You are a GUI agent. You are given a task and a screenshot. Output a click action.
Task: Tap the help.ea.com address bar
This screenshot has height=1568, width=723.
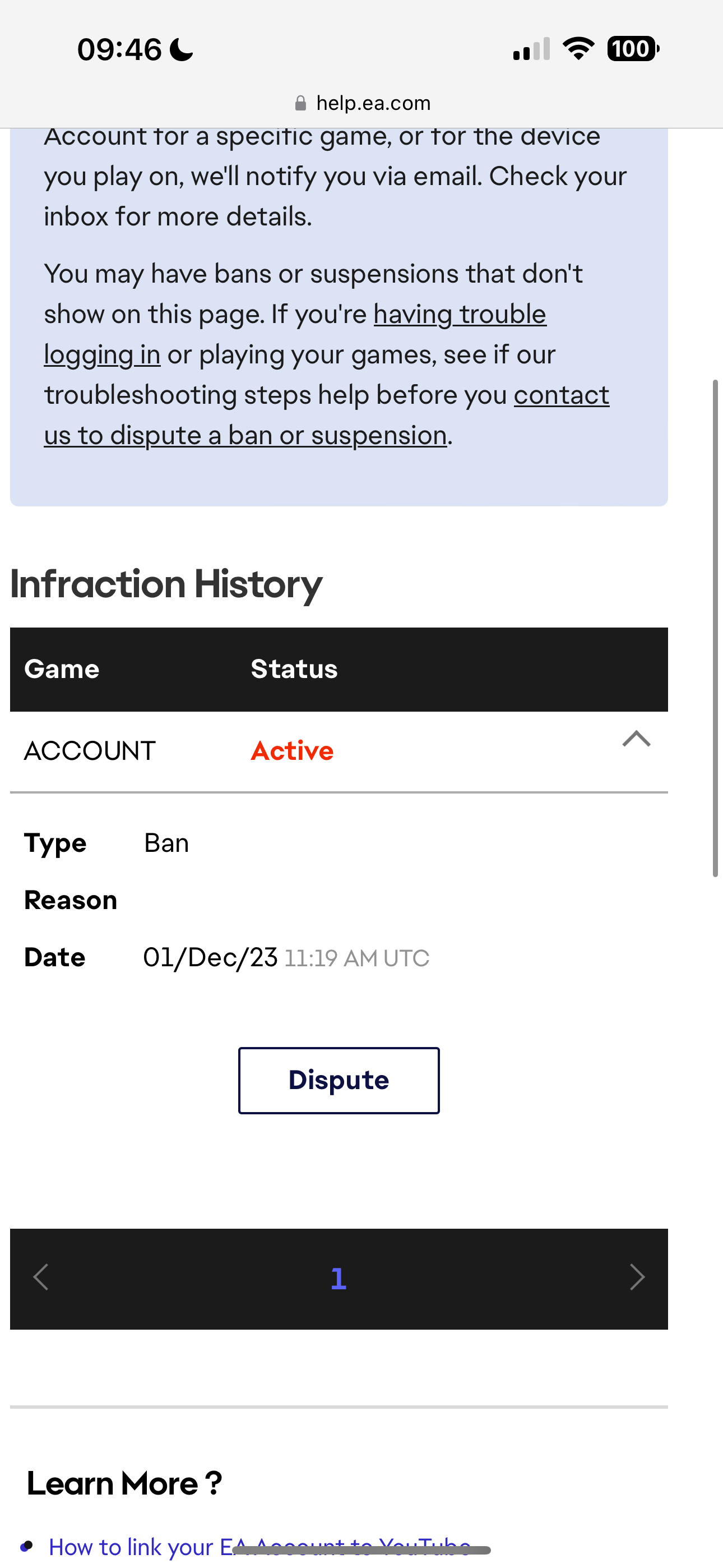point(373,104)
